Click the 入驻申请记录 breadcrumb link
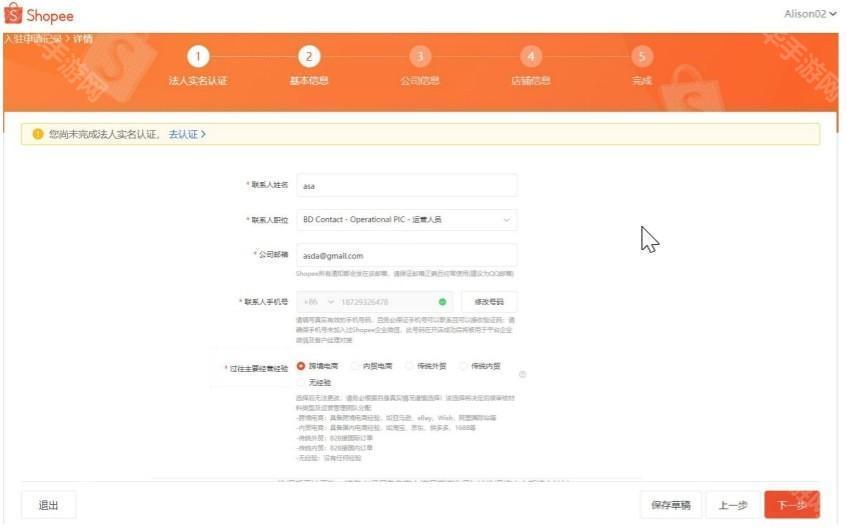Screen dimensions: 847x531 [x=32, y=38]
